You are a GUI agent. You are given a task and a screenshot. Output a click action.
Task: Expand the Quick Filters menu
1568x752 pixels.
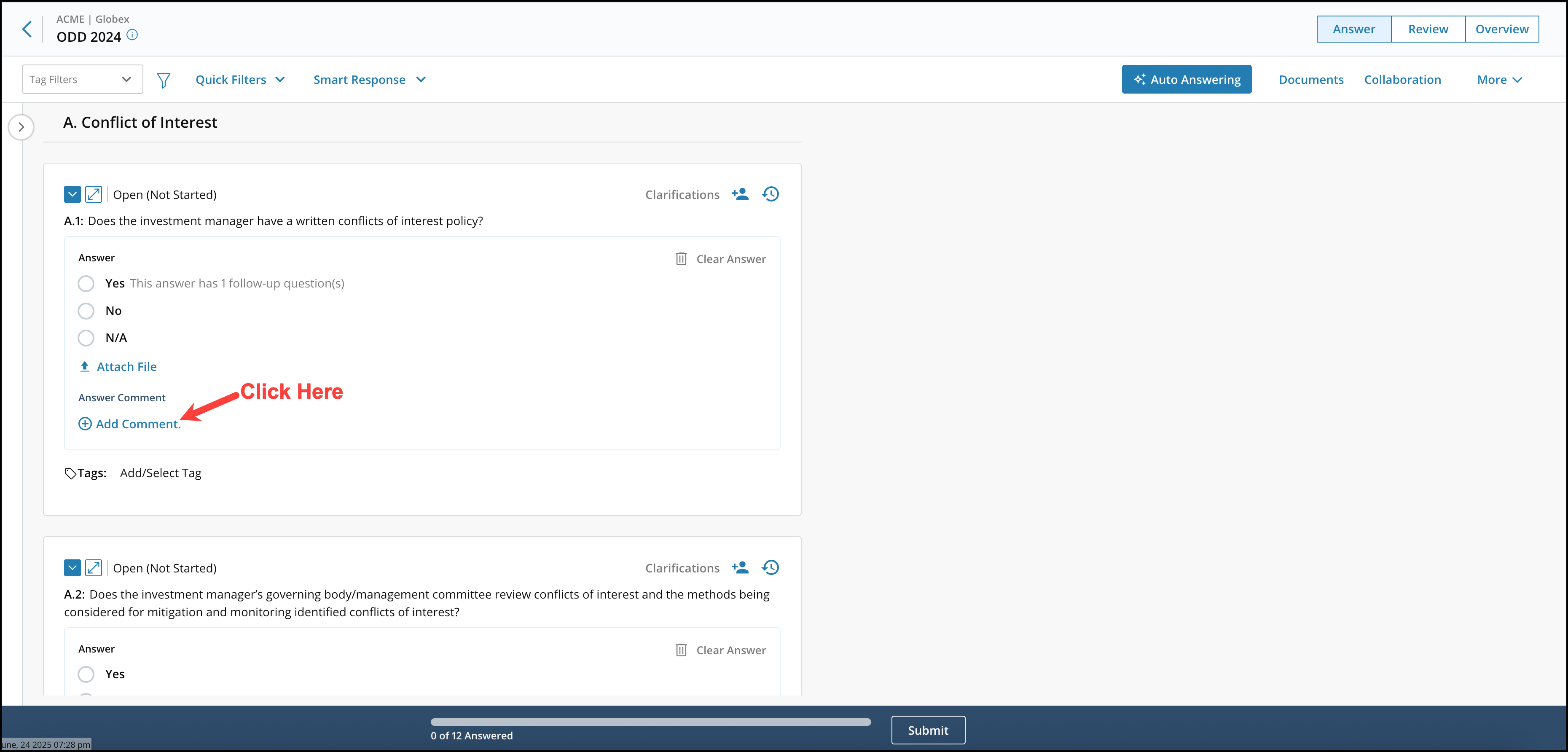240,80
